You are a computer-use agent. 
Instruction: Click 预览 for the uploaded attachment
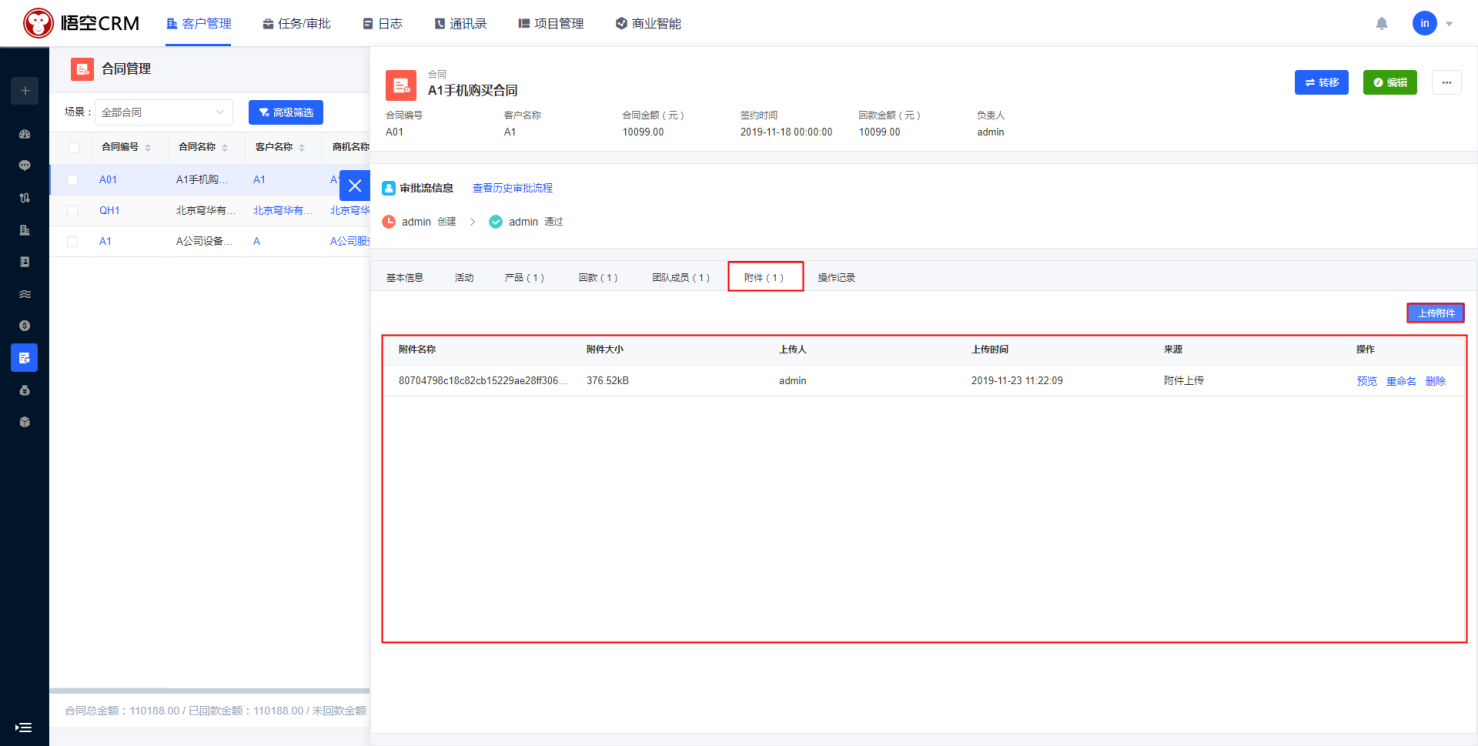point(1366,381)
